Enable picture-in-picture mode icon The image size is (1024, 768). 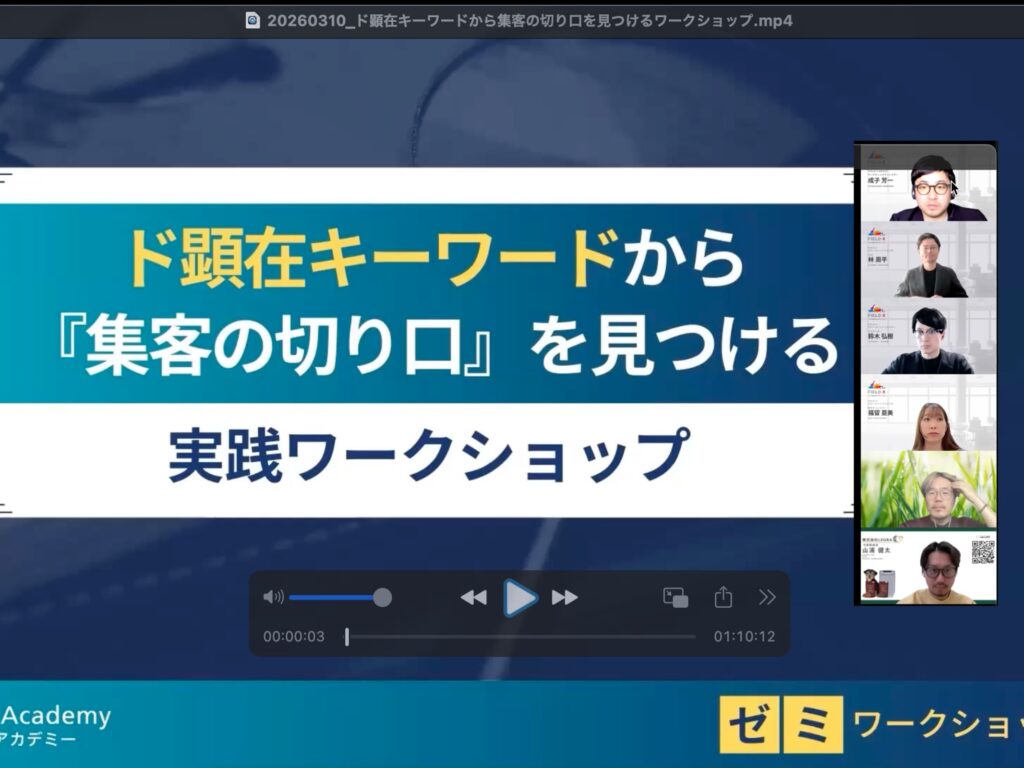[676, 598]
